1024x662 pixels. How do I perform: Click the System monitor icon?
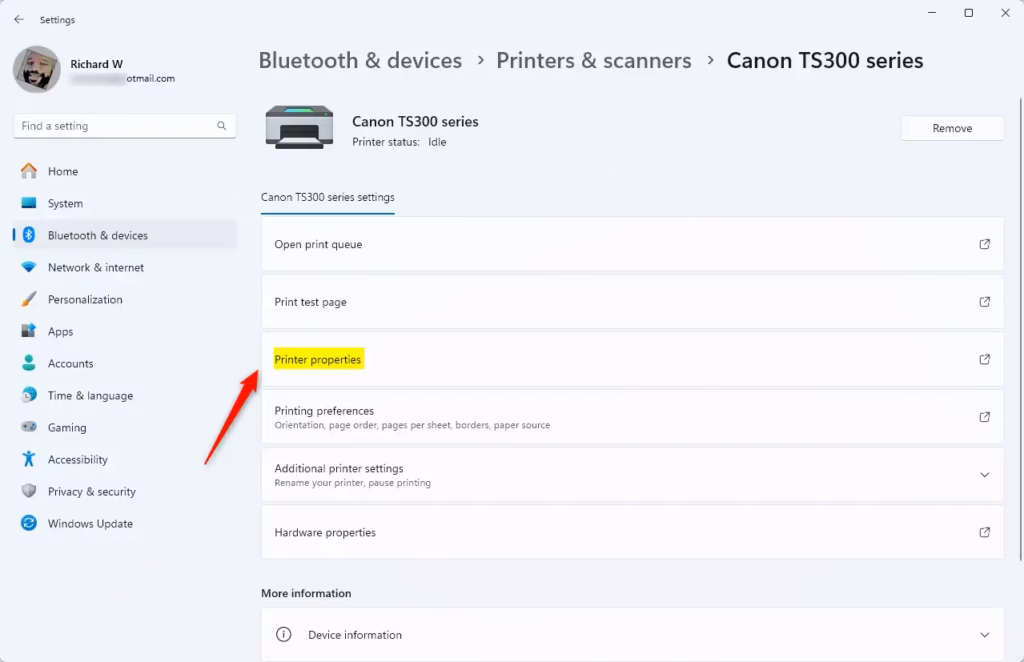pos(29,203)
